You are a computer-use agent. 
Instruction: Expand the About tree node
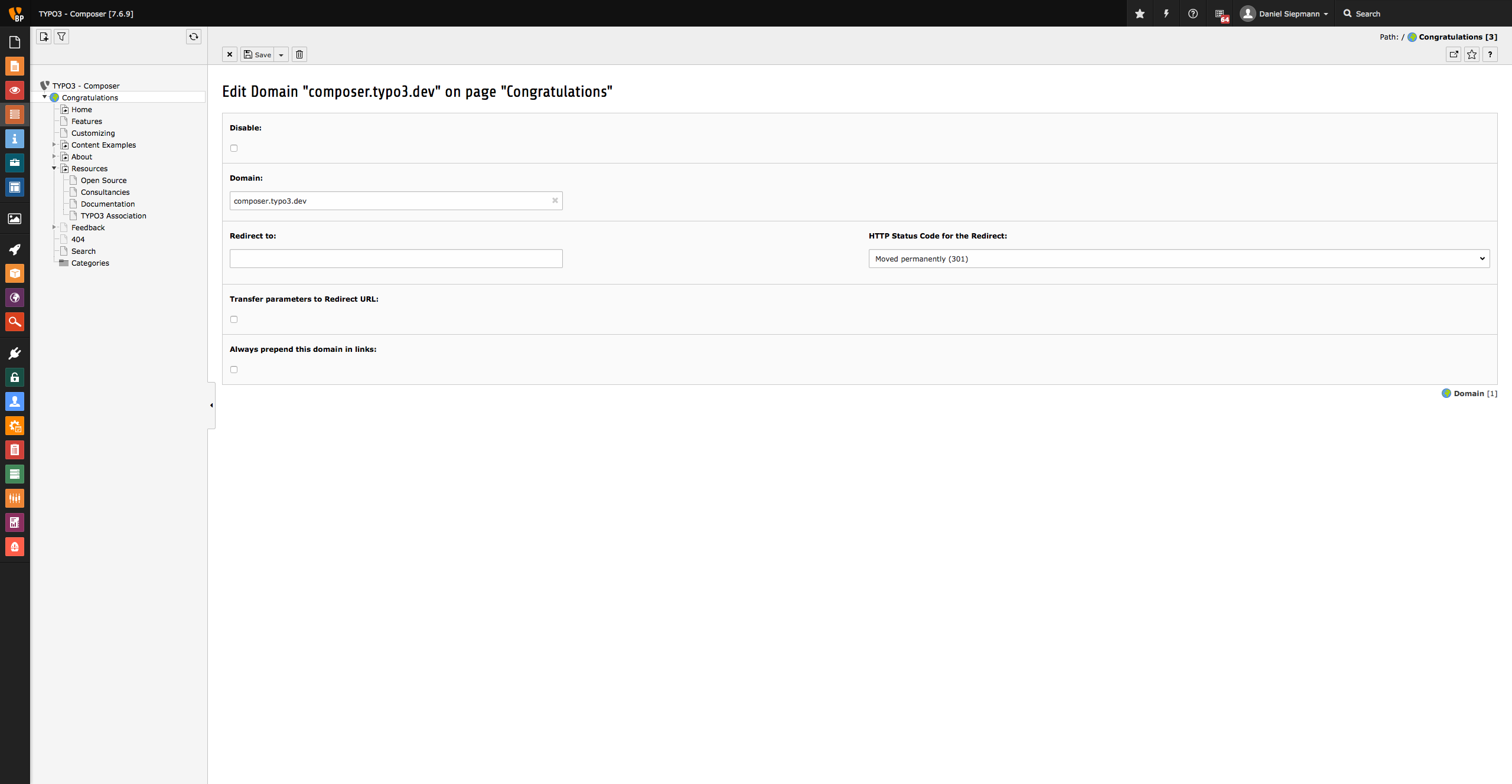coord(54,156)
